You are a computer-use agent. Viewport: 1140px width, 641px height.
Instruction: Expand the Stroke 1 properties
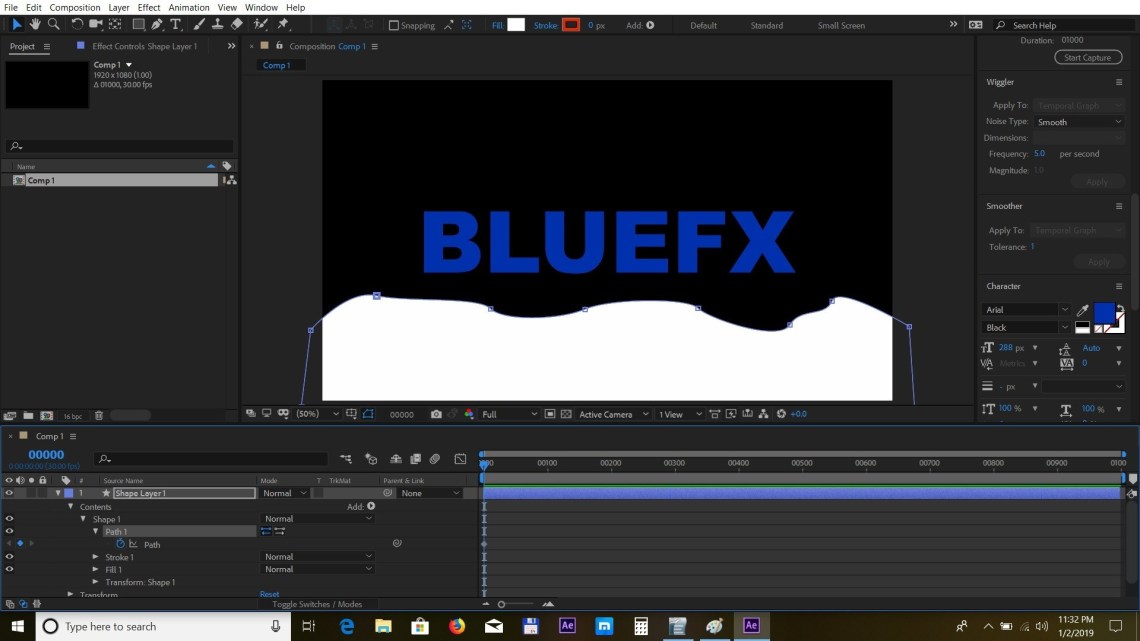click(x=95, y=557)
